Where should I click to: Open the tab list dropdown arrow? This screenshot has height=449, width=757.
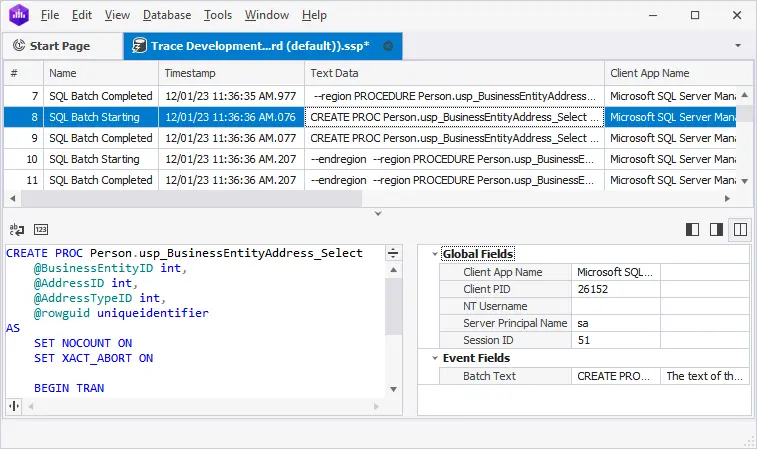click(x=738, y=46)
